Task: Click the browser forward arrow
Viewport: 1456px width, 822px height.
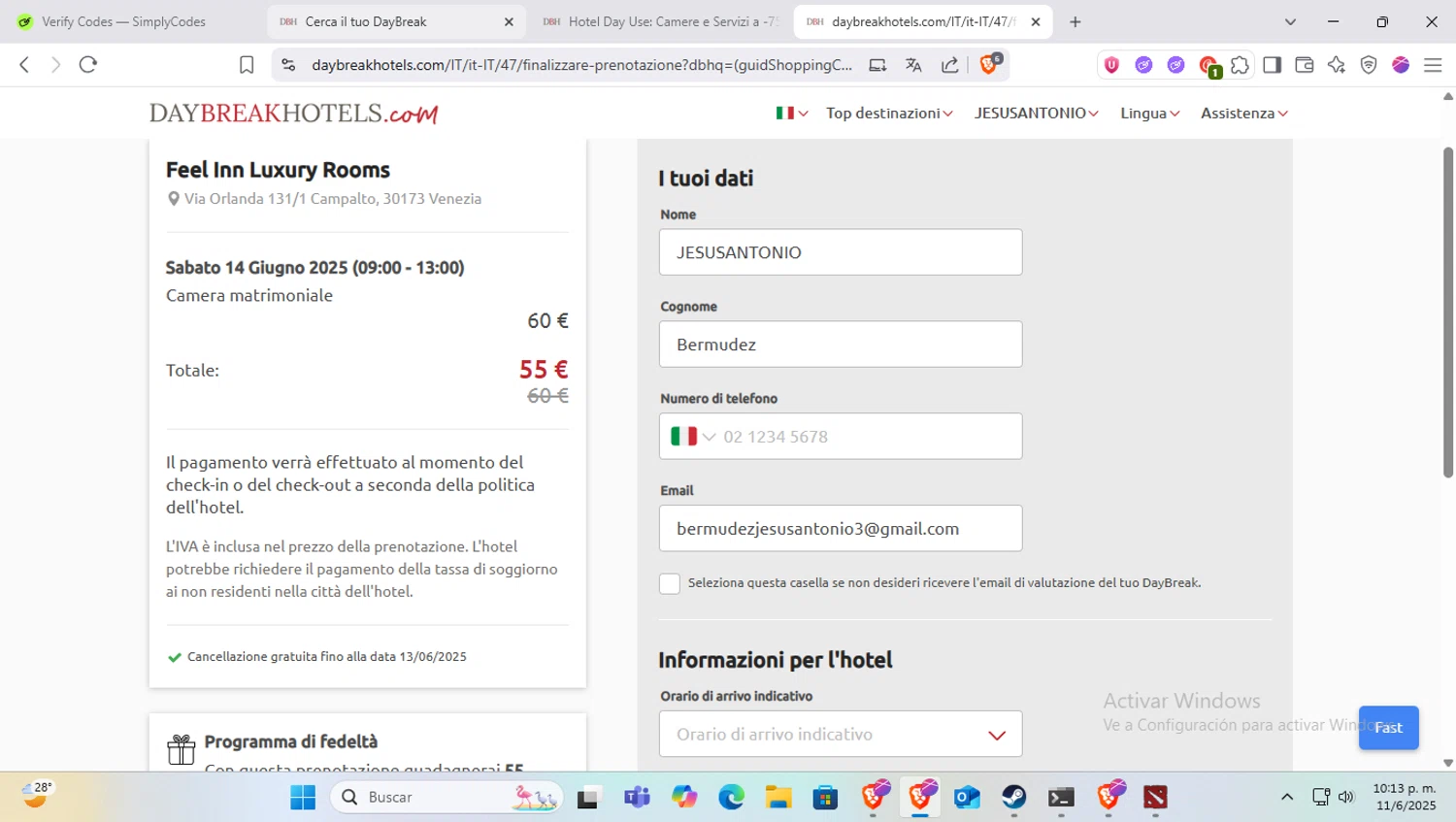Action: pos(55,65)
